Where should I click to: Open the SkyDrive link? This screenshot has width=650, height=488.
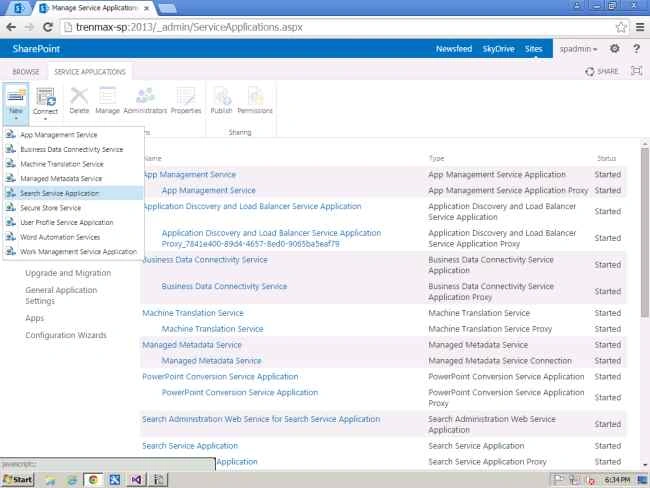click(498, 49)
